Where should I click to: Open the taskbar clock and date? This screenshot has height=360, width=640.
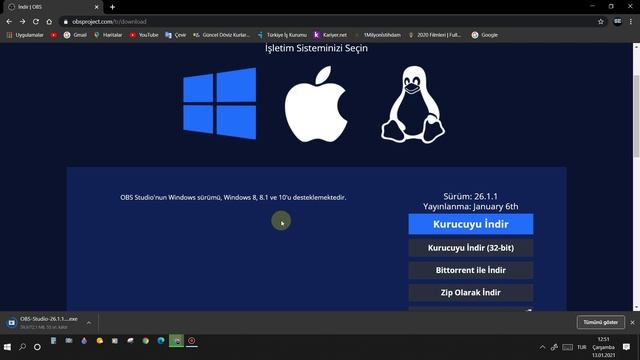tap(604, 347)
